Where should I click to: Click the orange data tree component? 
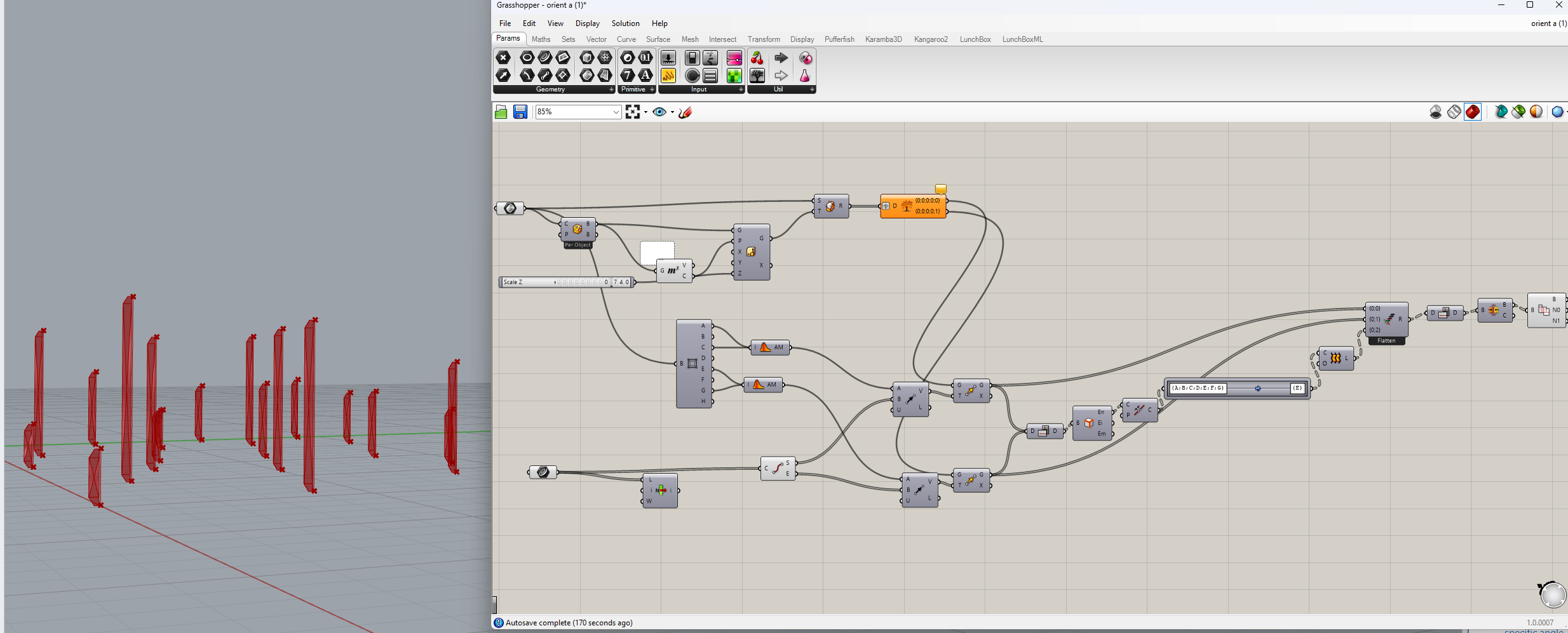pyautogui.click(x=914, y=206)
